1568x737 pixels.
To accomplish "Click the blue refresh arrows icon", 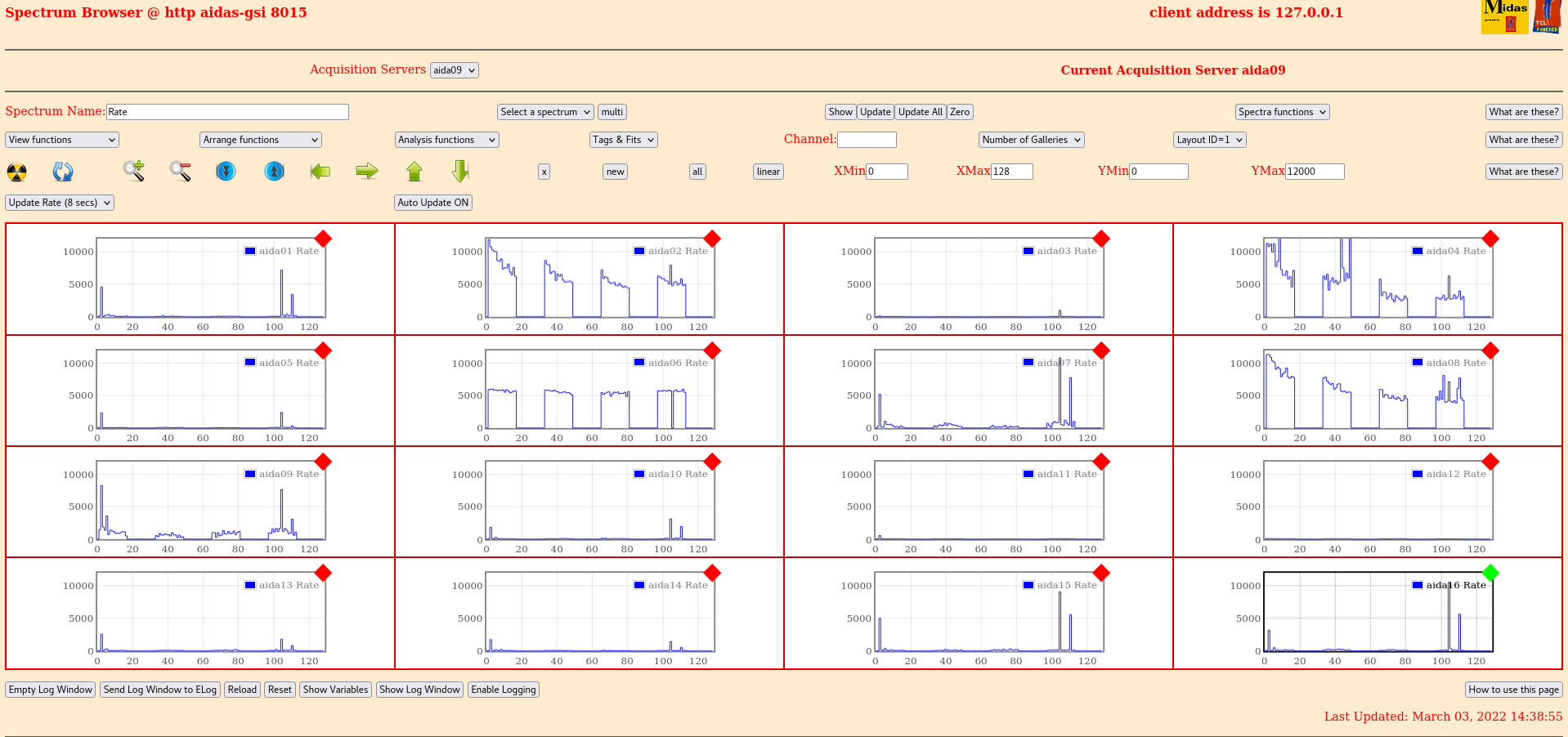I will (63, 172).
